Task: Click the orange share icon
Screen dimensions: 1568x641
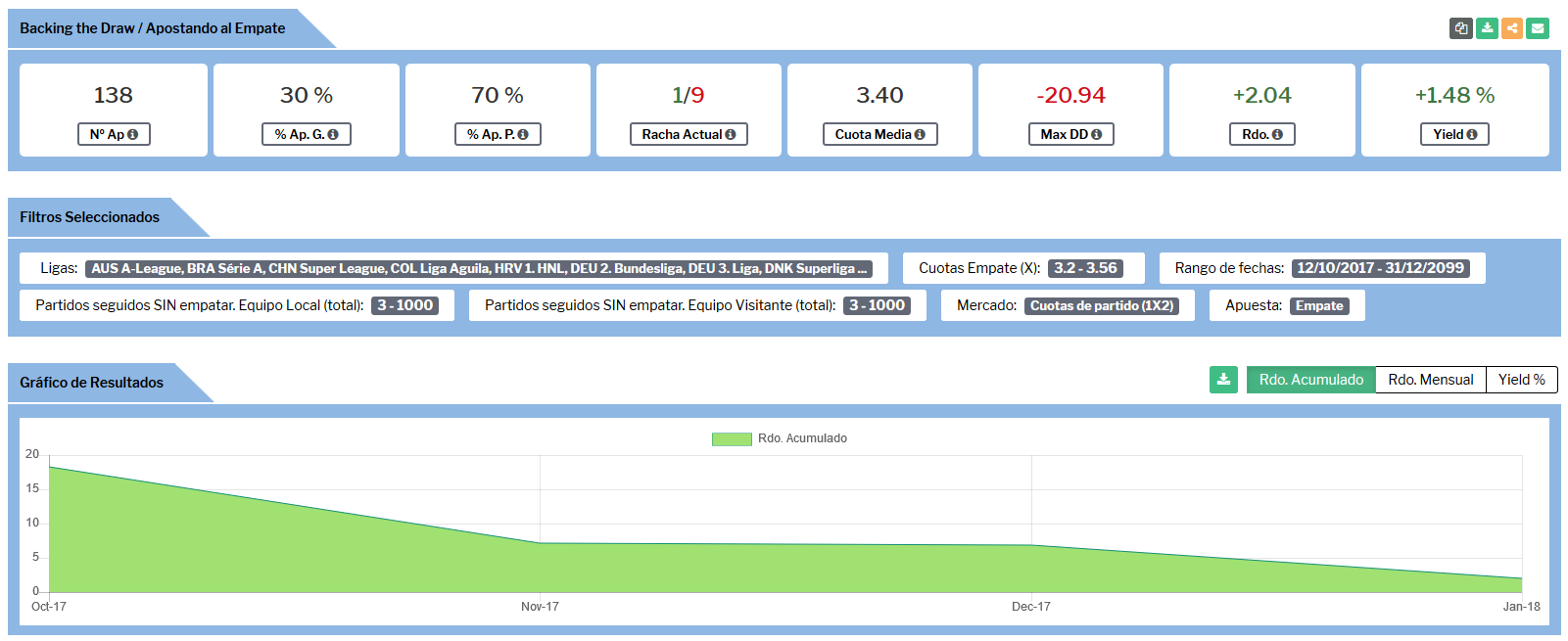Action: tap(1512, 28)
